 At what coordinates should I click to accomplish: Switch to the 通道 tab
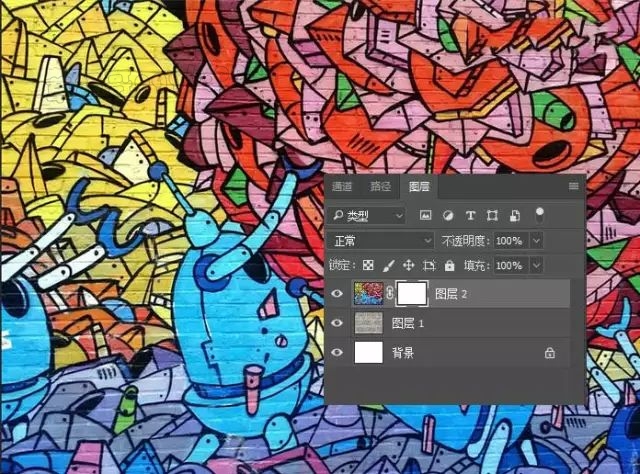click(342, 186)
